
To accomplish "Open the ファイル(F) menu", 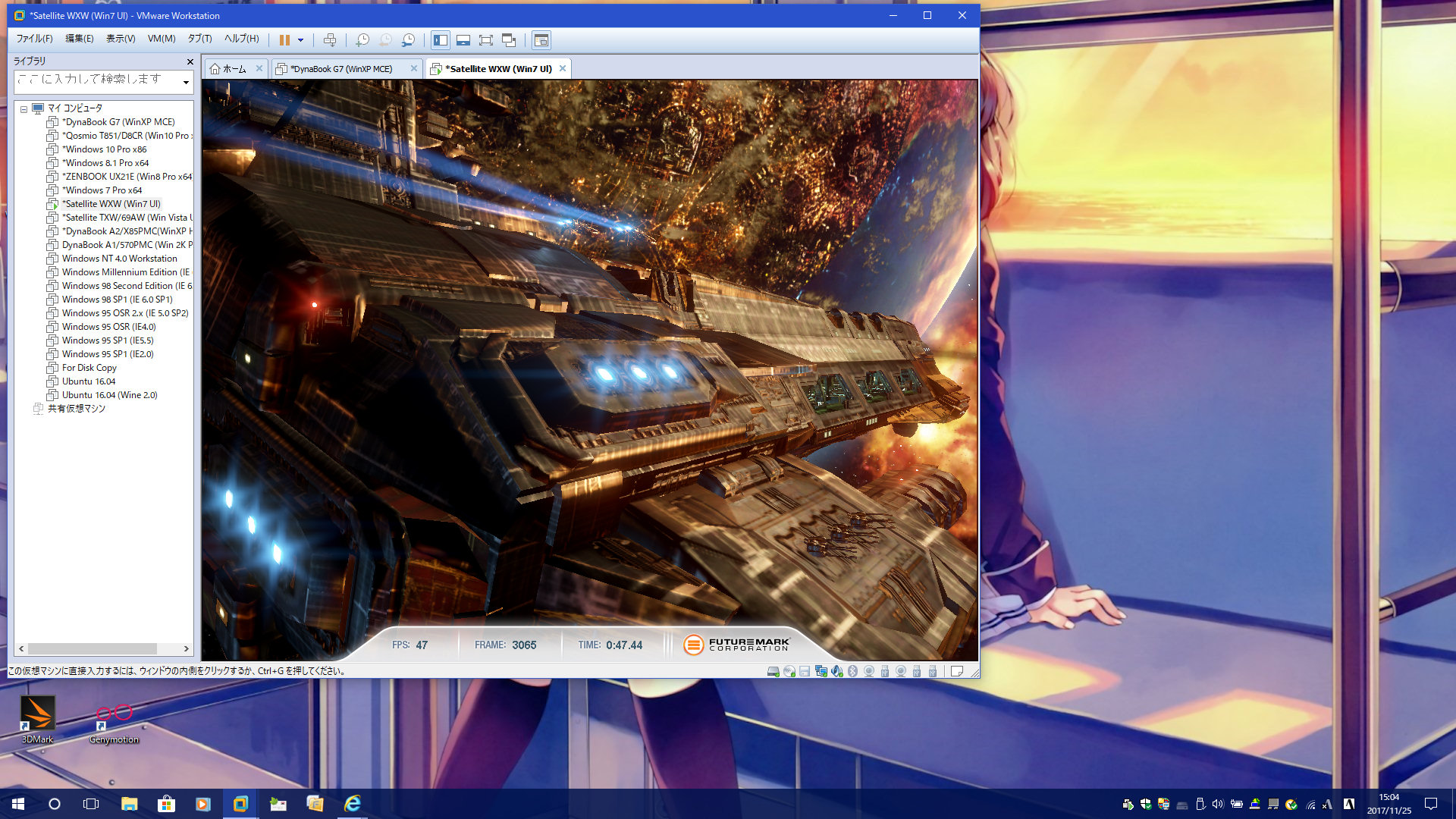I will click(35, 39).
